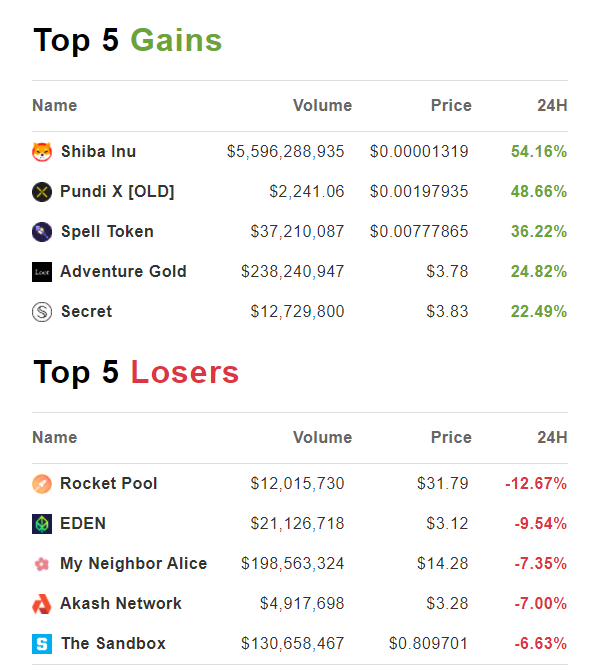The image size is (600, 665).
Task: Click the Rocket Pool coin icon
Action: click(x=41, y=484)
